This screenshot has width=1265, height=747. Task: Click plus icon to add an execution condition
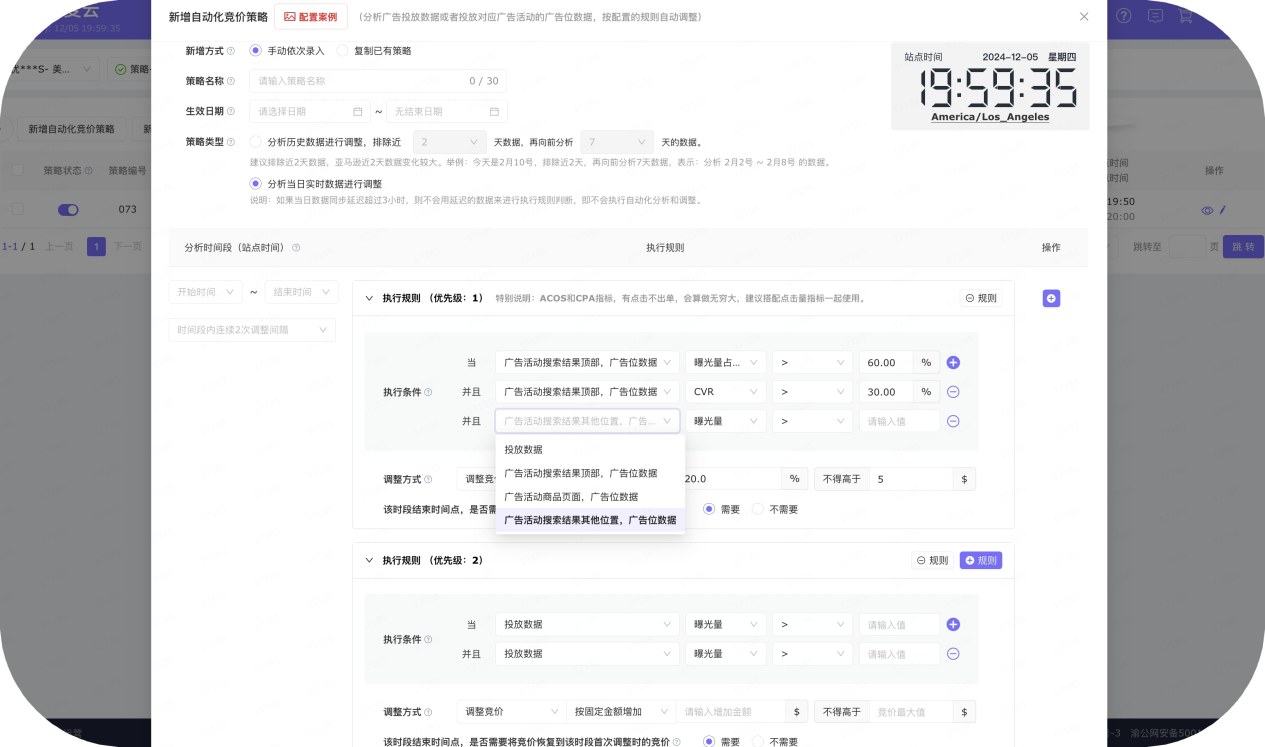(952, 362)
